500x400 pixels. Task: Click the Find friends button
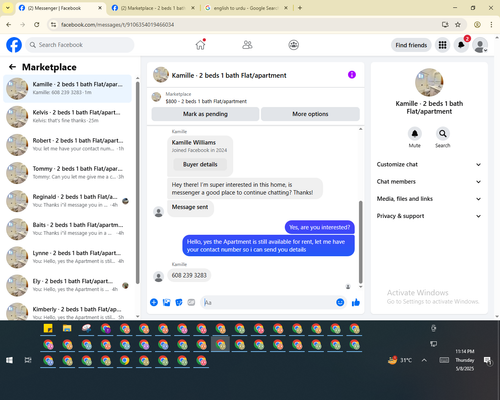[411, 45]
